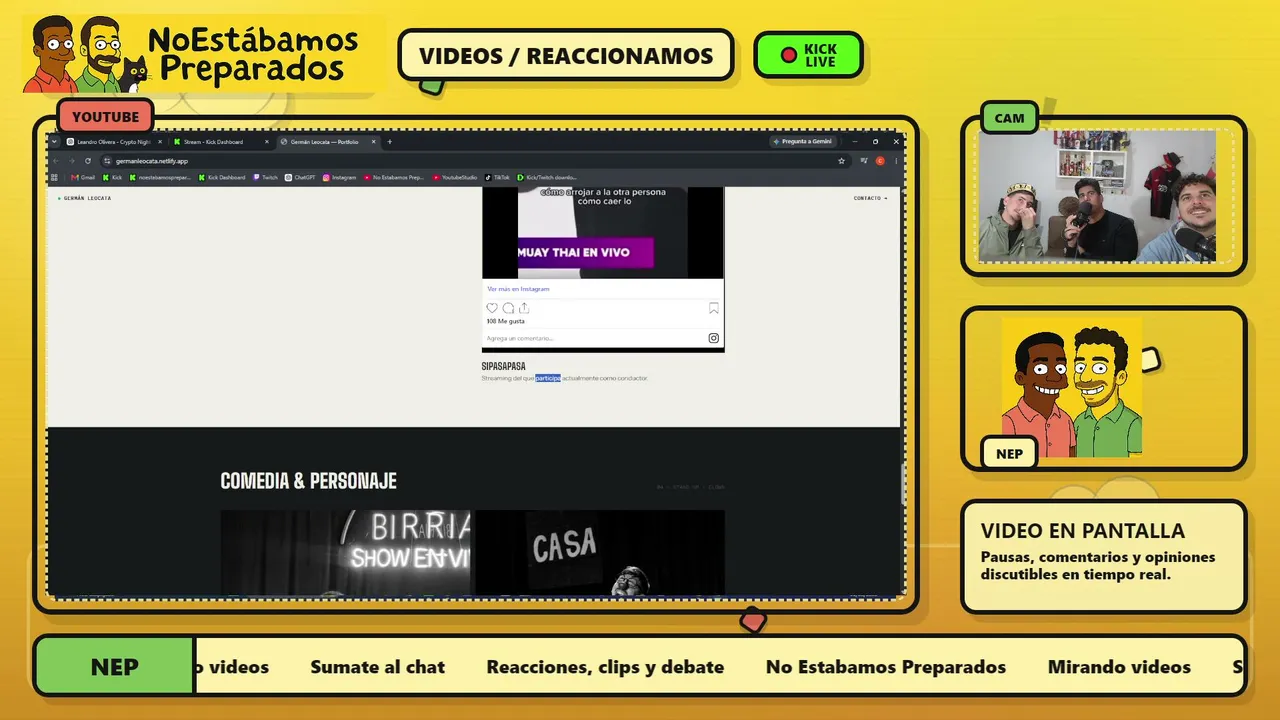Click the Instagram logo in the embed
This screenshot has height=720, width=1280.
pyautogui.click(x=714, y=338)
